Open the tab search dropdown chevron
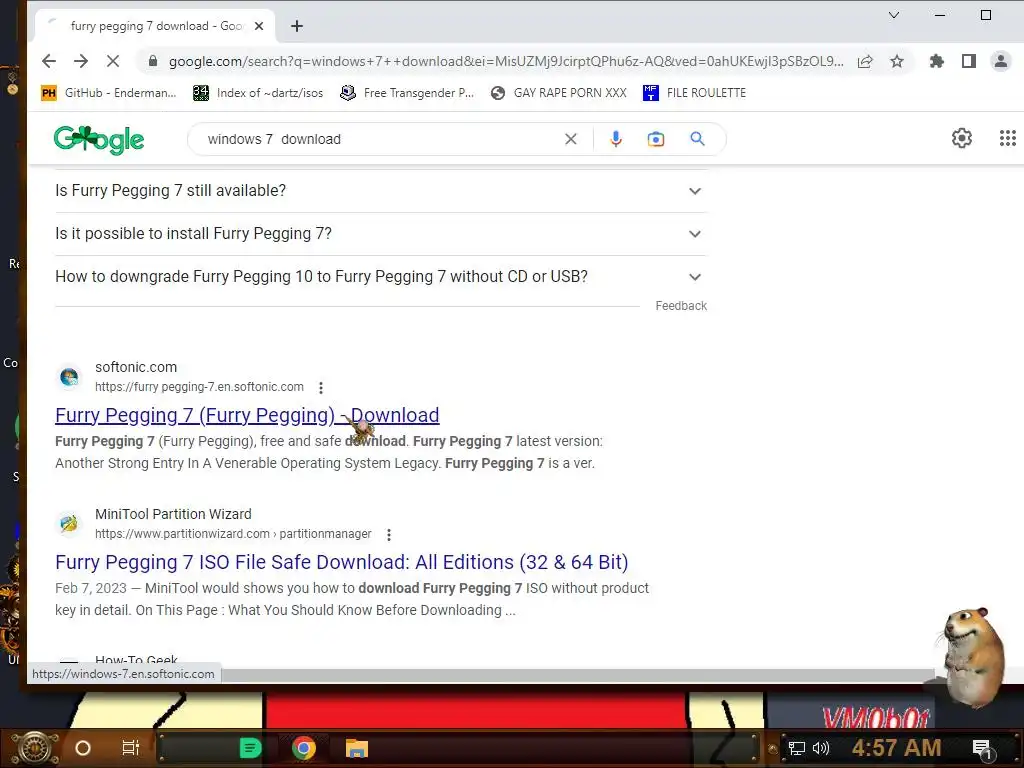Image resolution: width=1024 pixels, height=768 pixels. point(894,15)
